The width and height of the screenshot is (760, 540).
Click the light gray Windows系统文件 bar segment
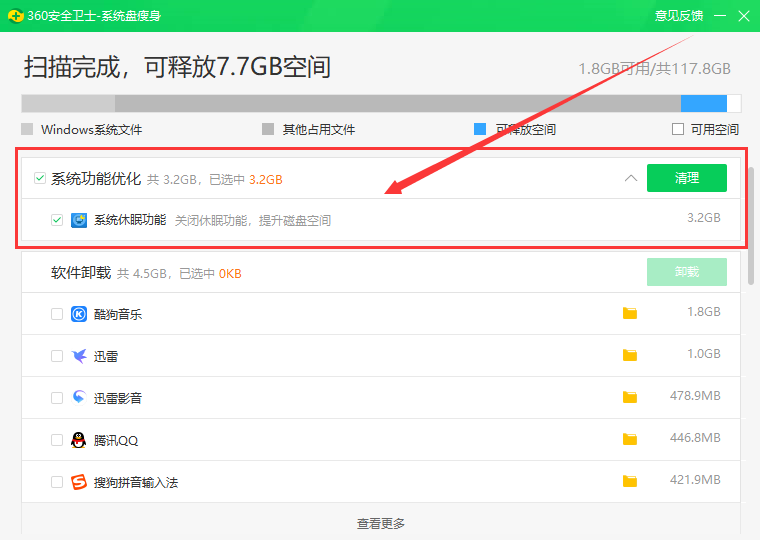(68, 104)
